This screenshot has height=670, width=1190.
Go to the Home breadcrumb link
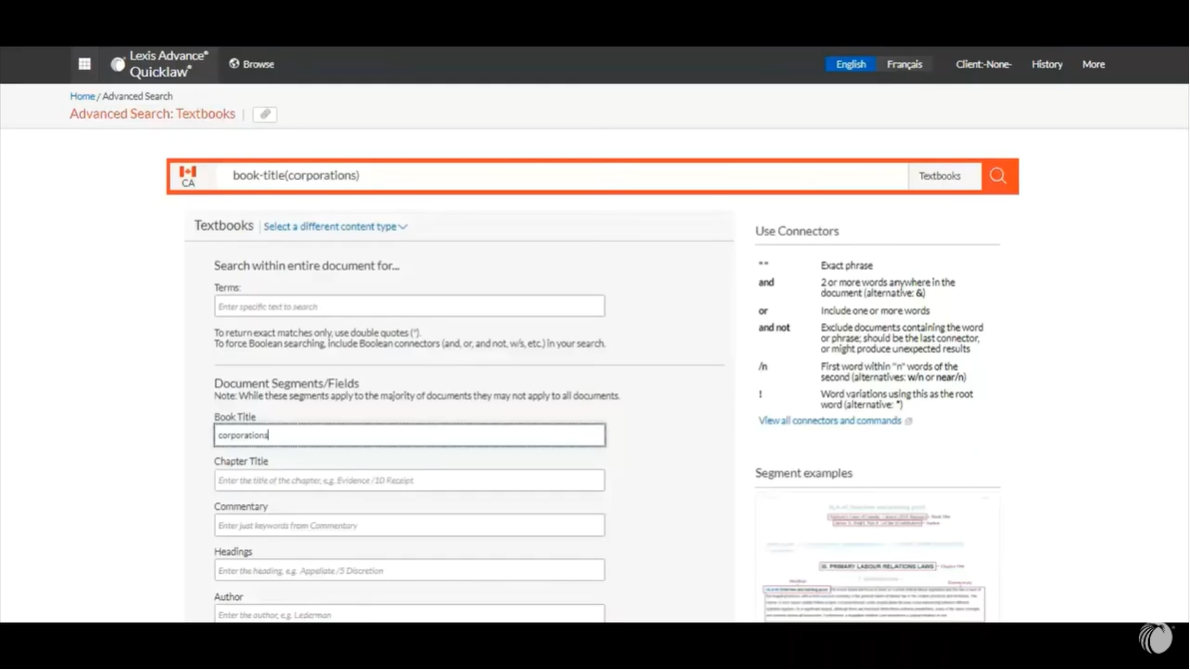tap(82, 97)
